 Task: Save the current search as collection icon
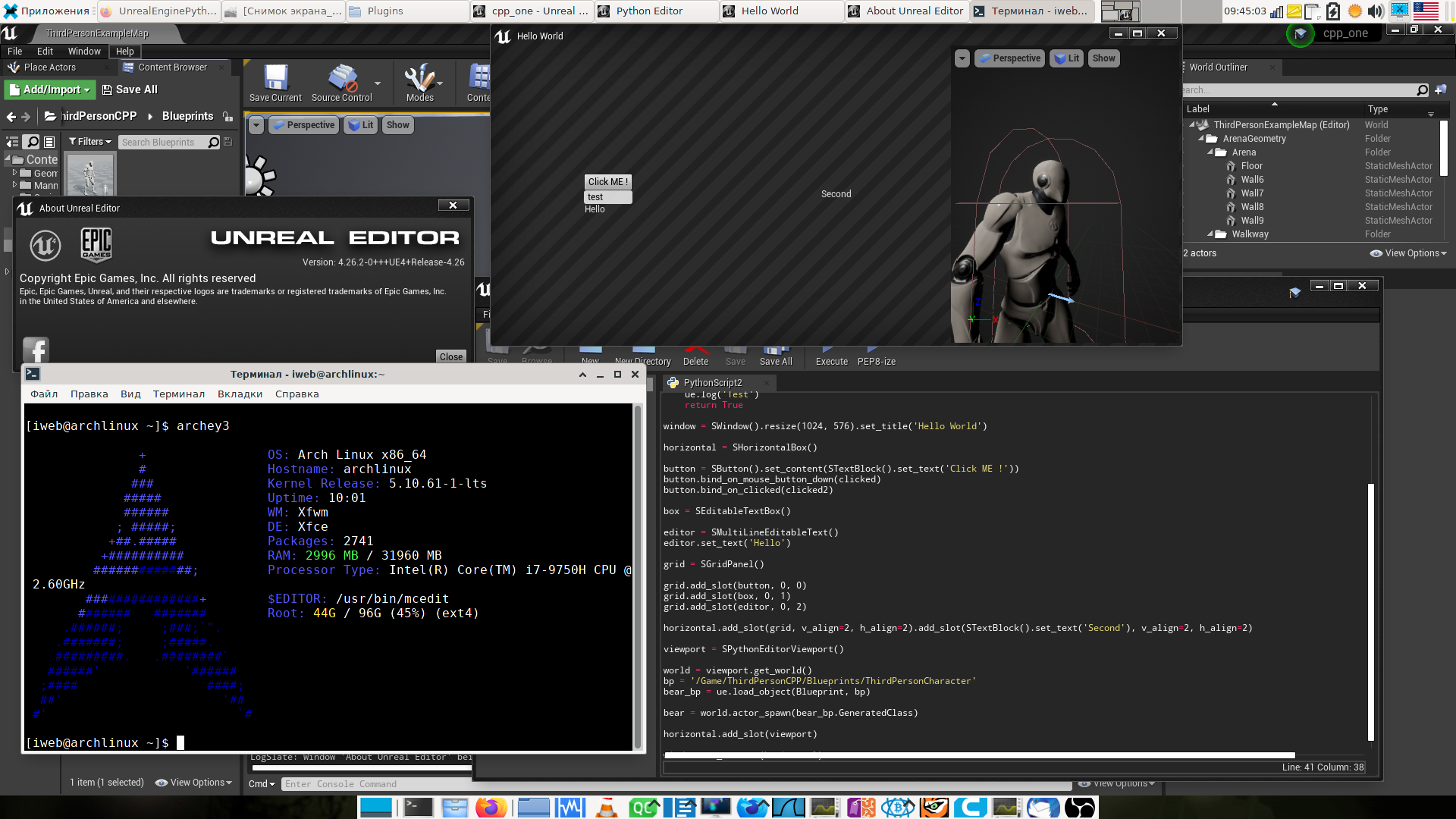227,142
